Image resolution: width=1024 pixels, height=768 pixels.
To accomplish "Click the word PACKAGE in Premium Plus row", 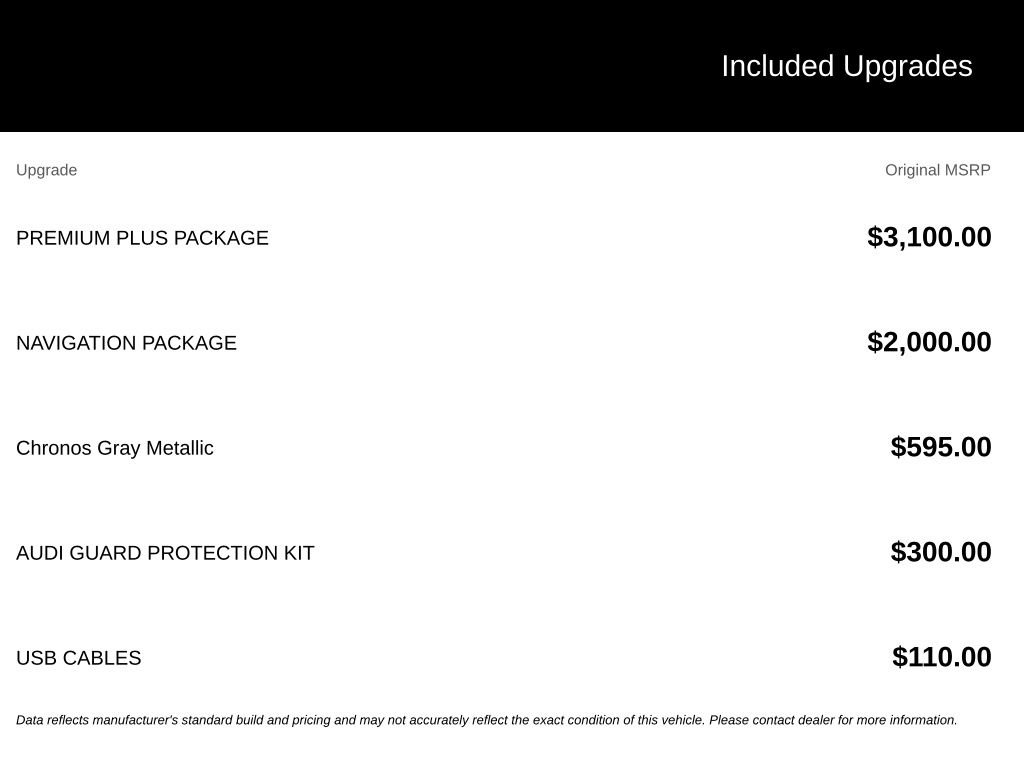I will [x=221, y=238].
